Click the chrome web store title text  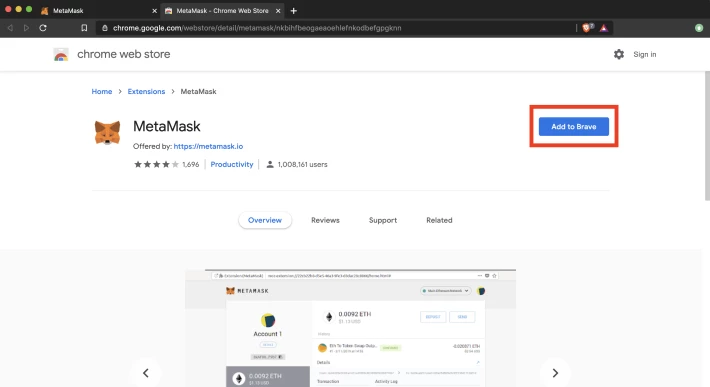tap(124, 54)
